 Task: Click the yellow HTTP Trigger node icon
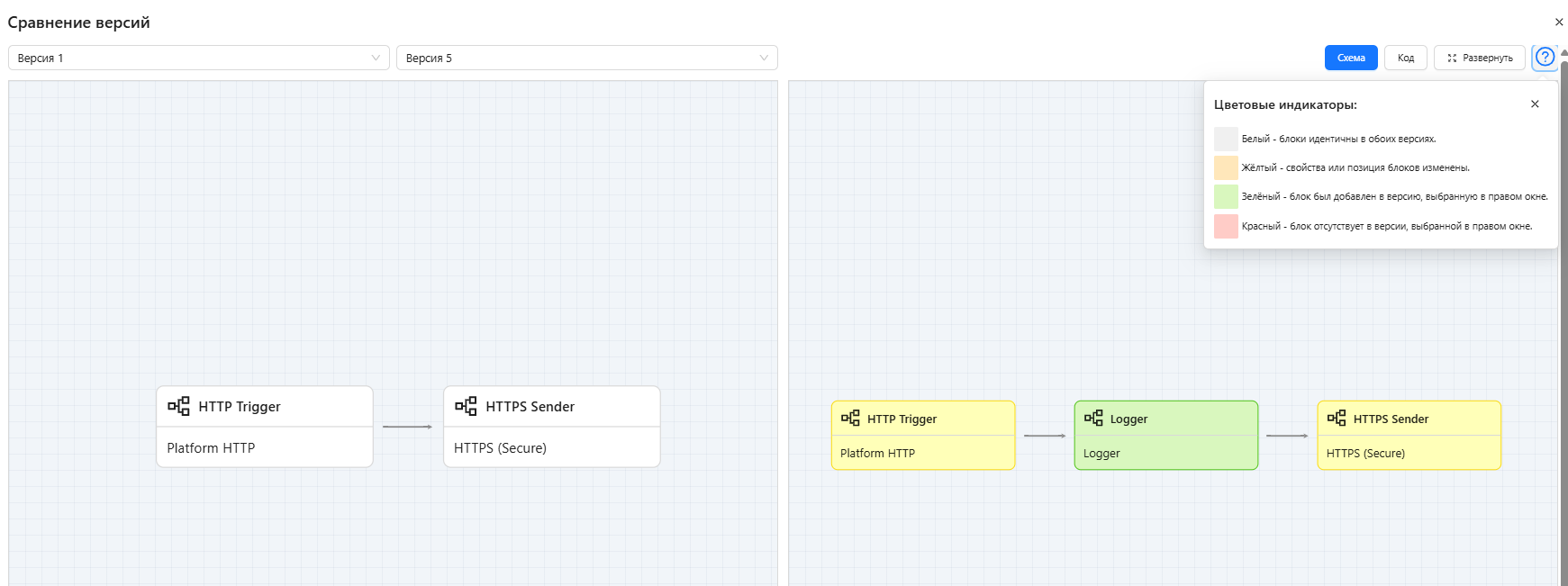[850, 419]
